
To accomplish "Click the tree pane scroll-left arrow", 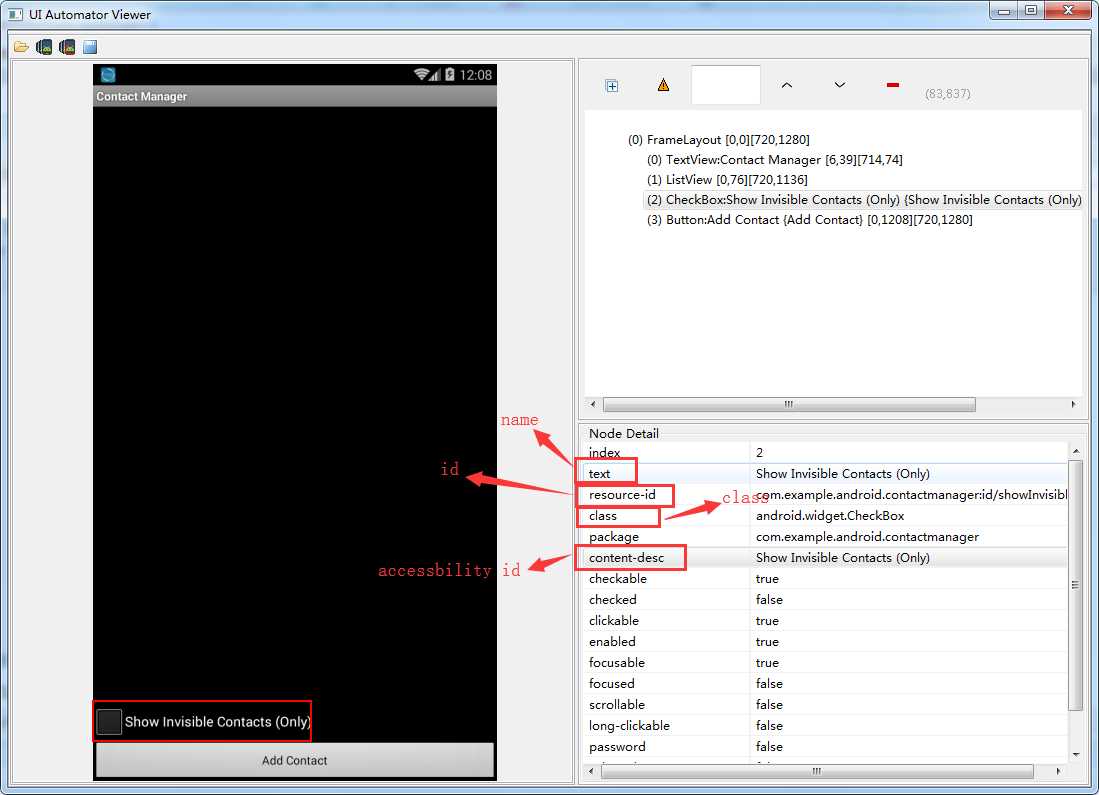I will pyautogui.click(x=593, y=405).
